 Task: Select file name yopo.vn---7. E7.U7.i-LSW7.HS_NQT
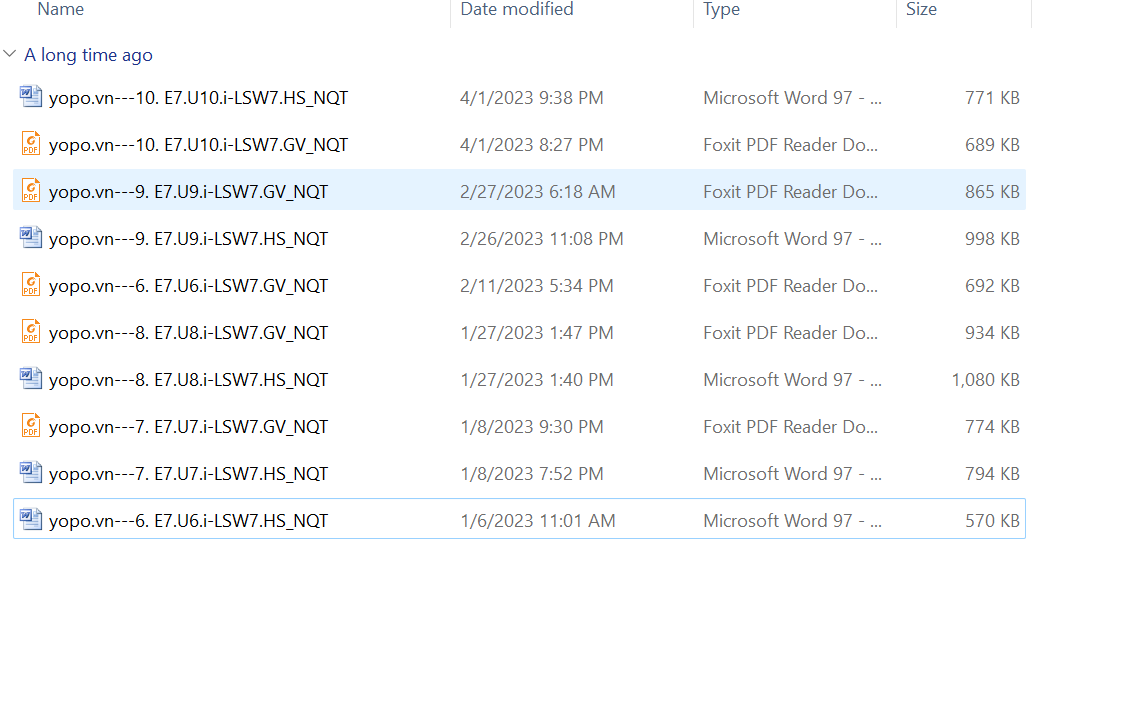[x=188, y=474]
